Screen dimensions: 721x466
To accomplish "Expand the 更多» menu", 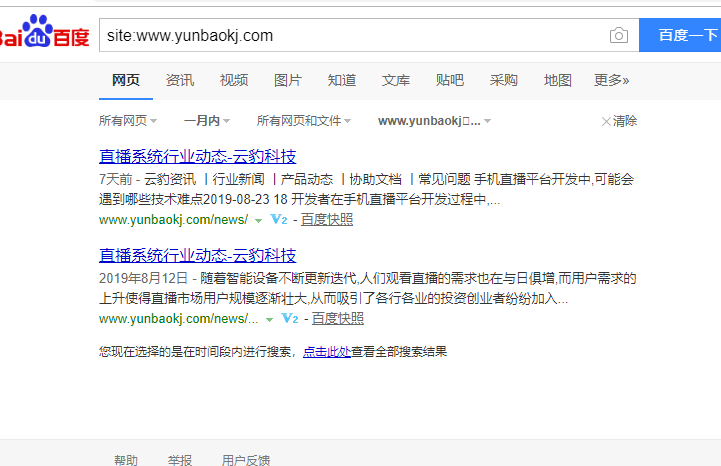I will pyautogui.click(x=612, y=80).
